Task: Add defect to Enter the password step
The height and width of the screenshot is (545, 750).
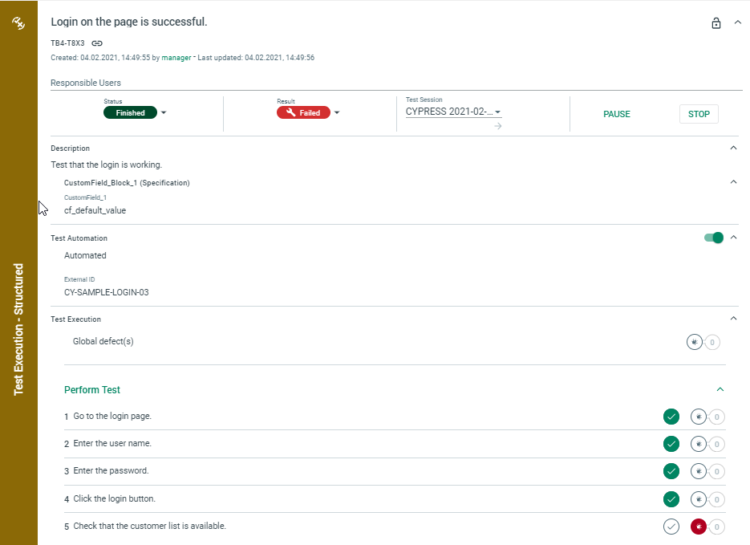Action: click(x=698, y=471)
